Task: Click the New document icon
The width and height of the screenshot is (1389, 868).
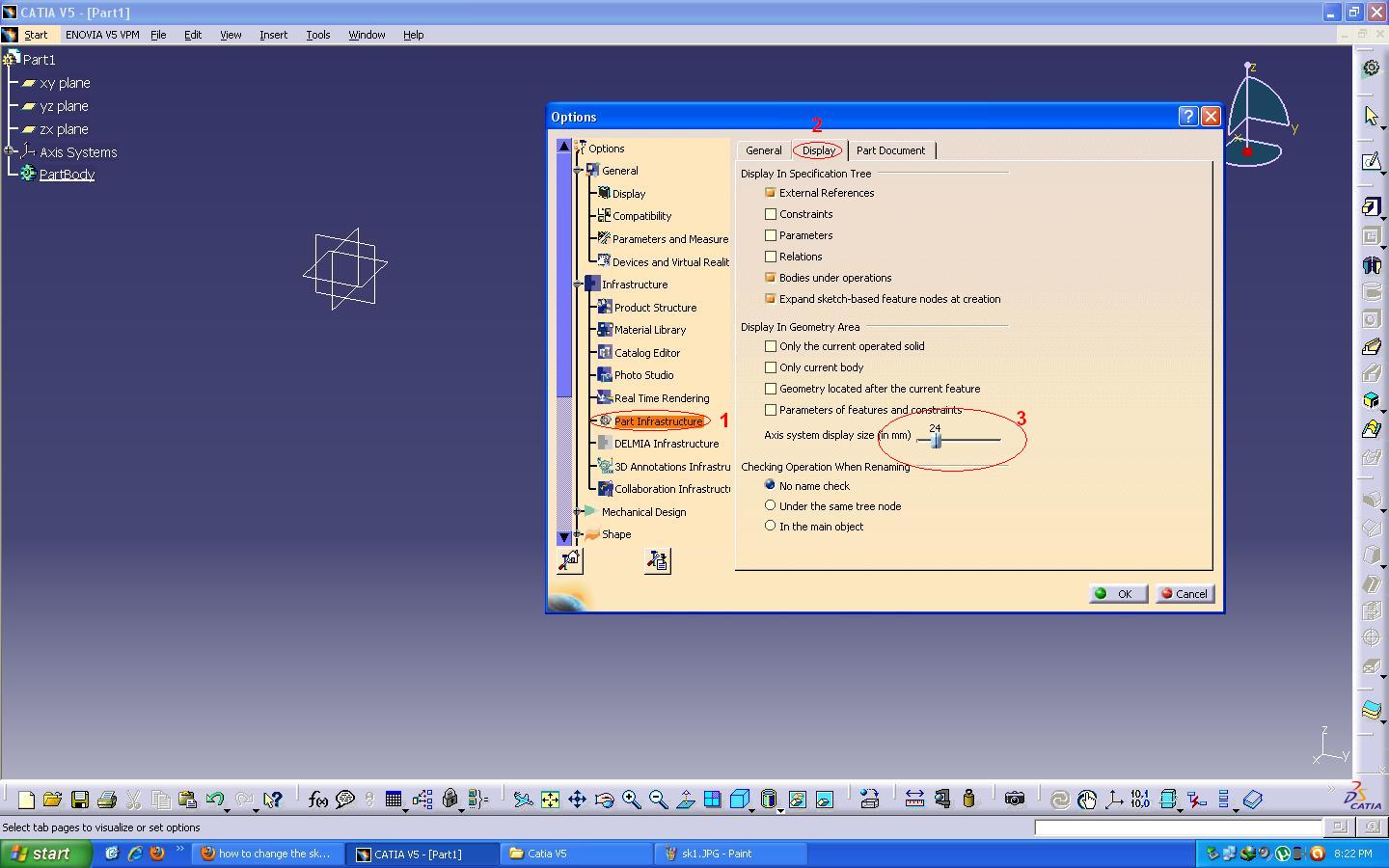Action: click(x=26, y=799)
